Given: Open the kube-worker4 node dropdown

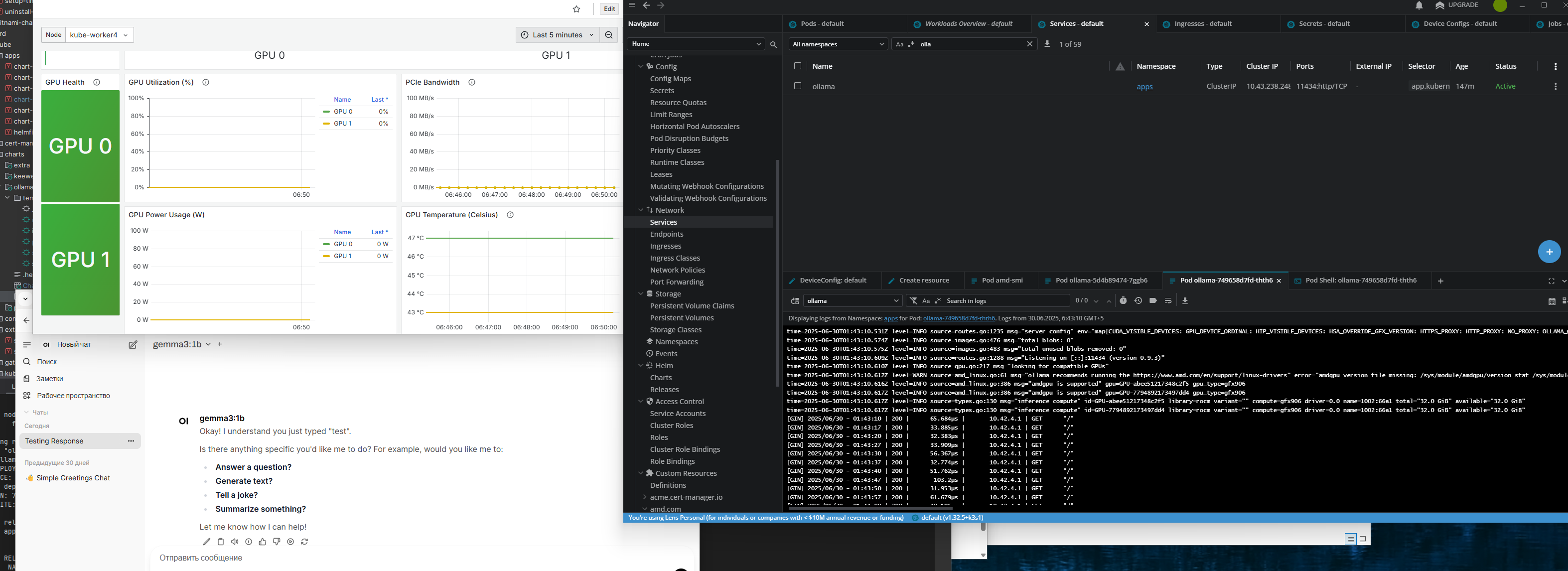Looking at the screenshot, I should click(x=99, y=35).
